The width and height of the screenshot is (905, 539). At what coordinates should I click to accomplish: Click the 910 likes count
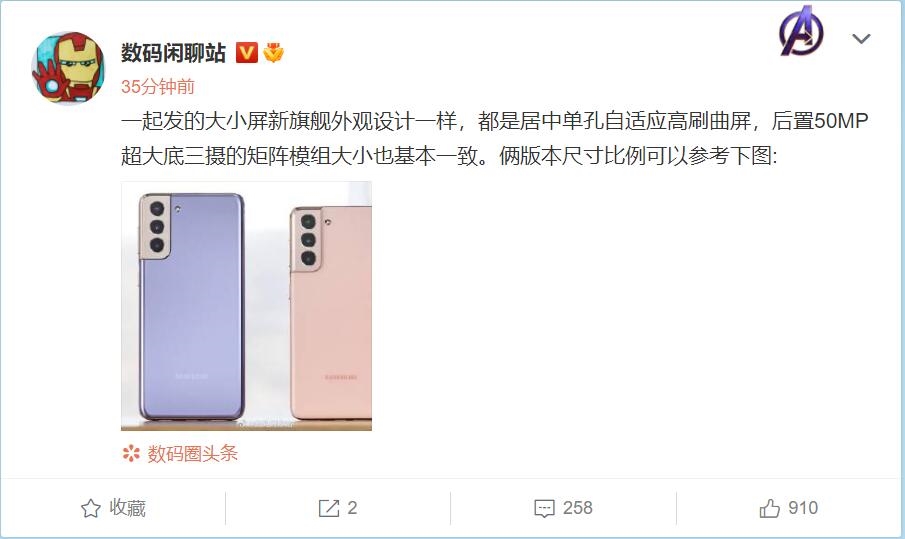coord(803,508)
